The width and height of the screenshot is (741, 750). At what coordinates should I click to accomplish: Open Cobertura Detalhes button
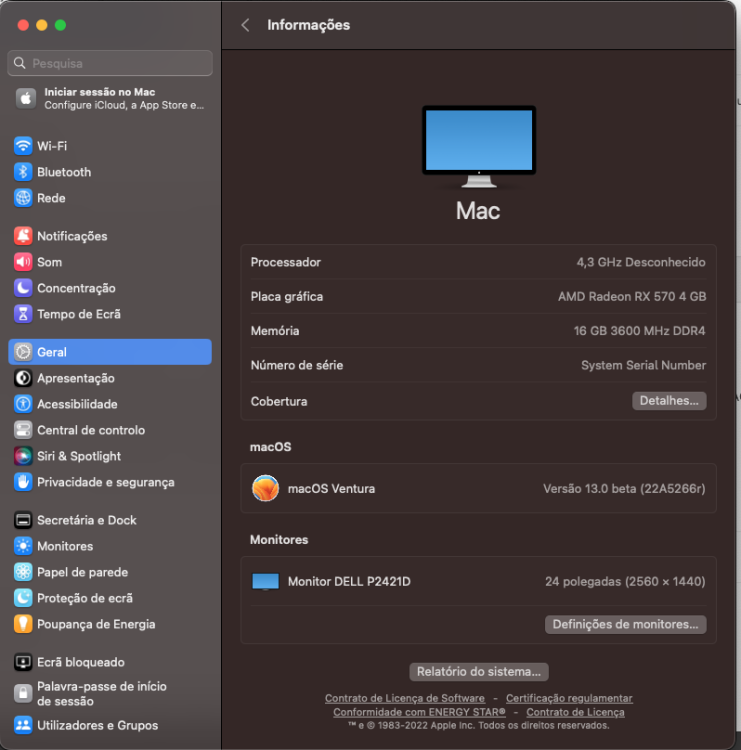[669, 401]
